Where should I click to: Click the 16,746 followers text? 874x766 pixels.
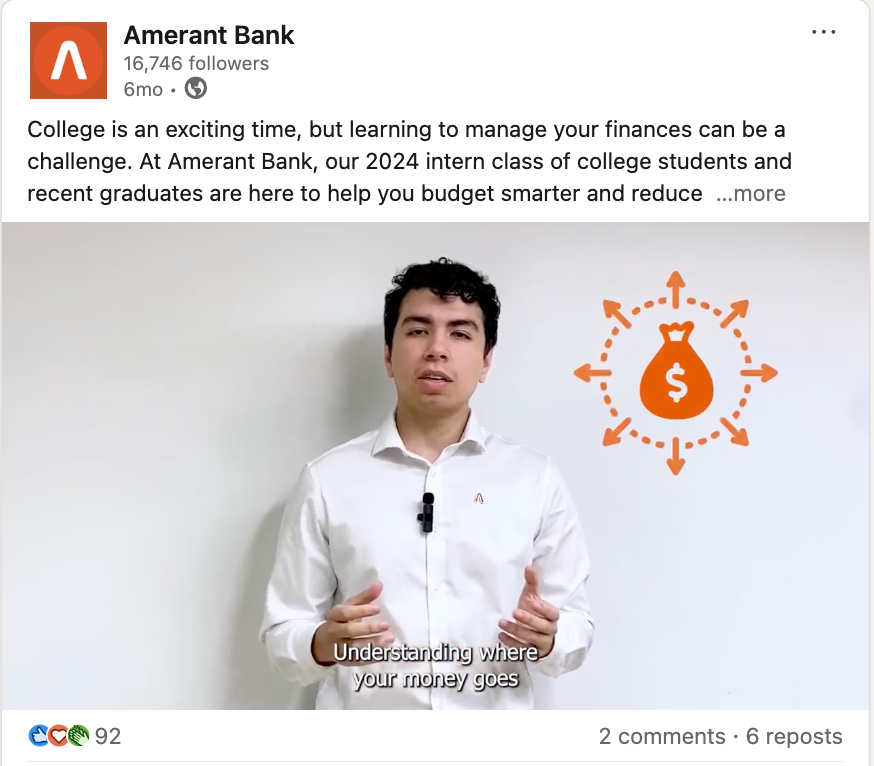[x=196, y=64]
